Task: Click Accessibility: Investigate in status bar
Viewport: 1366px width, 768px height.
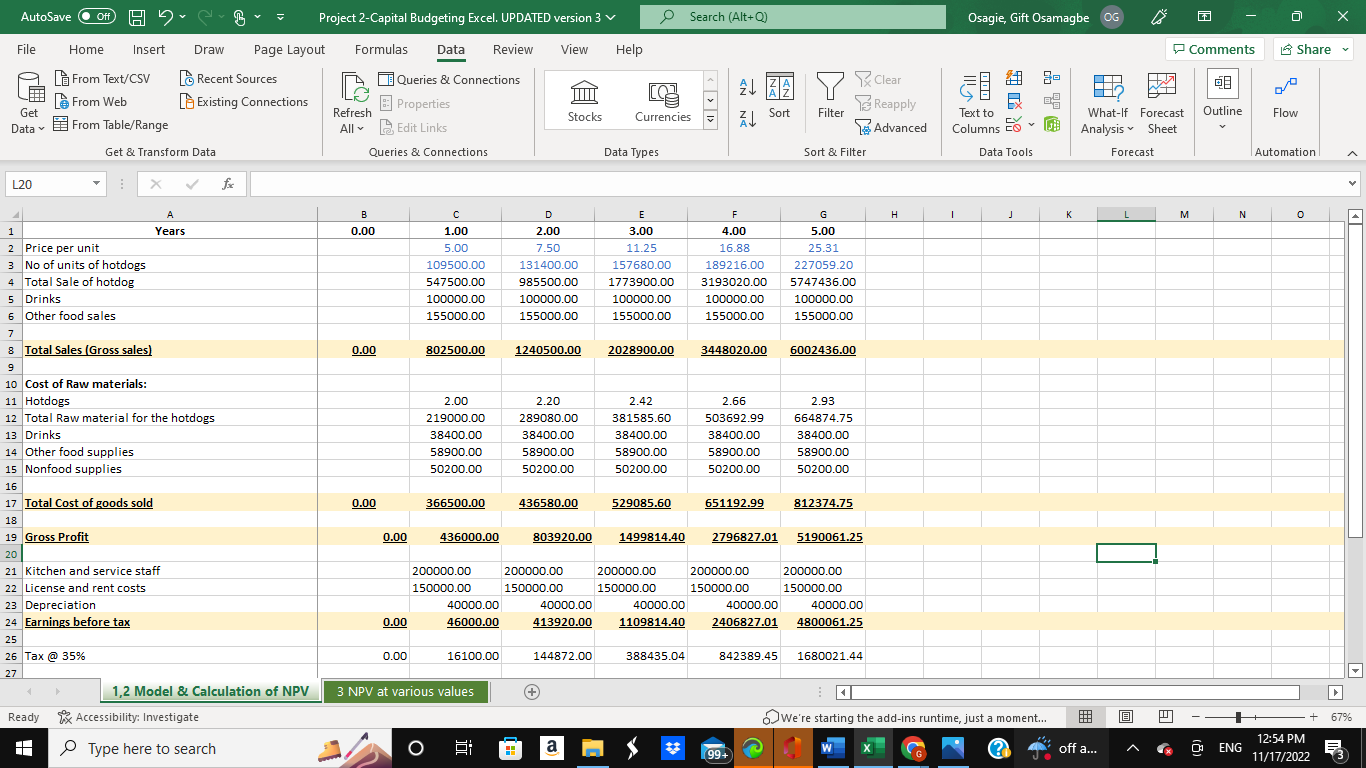Action: [128, 717]
